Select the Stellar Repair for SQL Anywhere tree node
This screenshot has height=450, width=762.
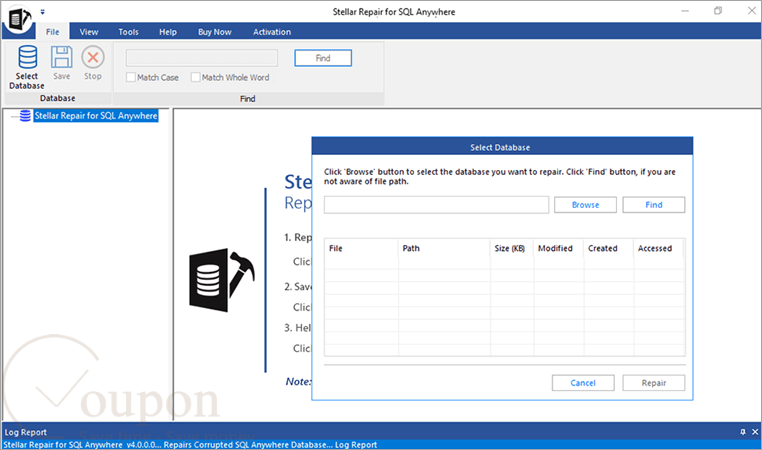click(96, 116)
